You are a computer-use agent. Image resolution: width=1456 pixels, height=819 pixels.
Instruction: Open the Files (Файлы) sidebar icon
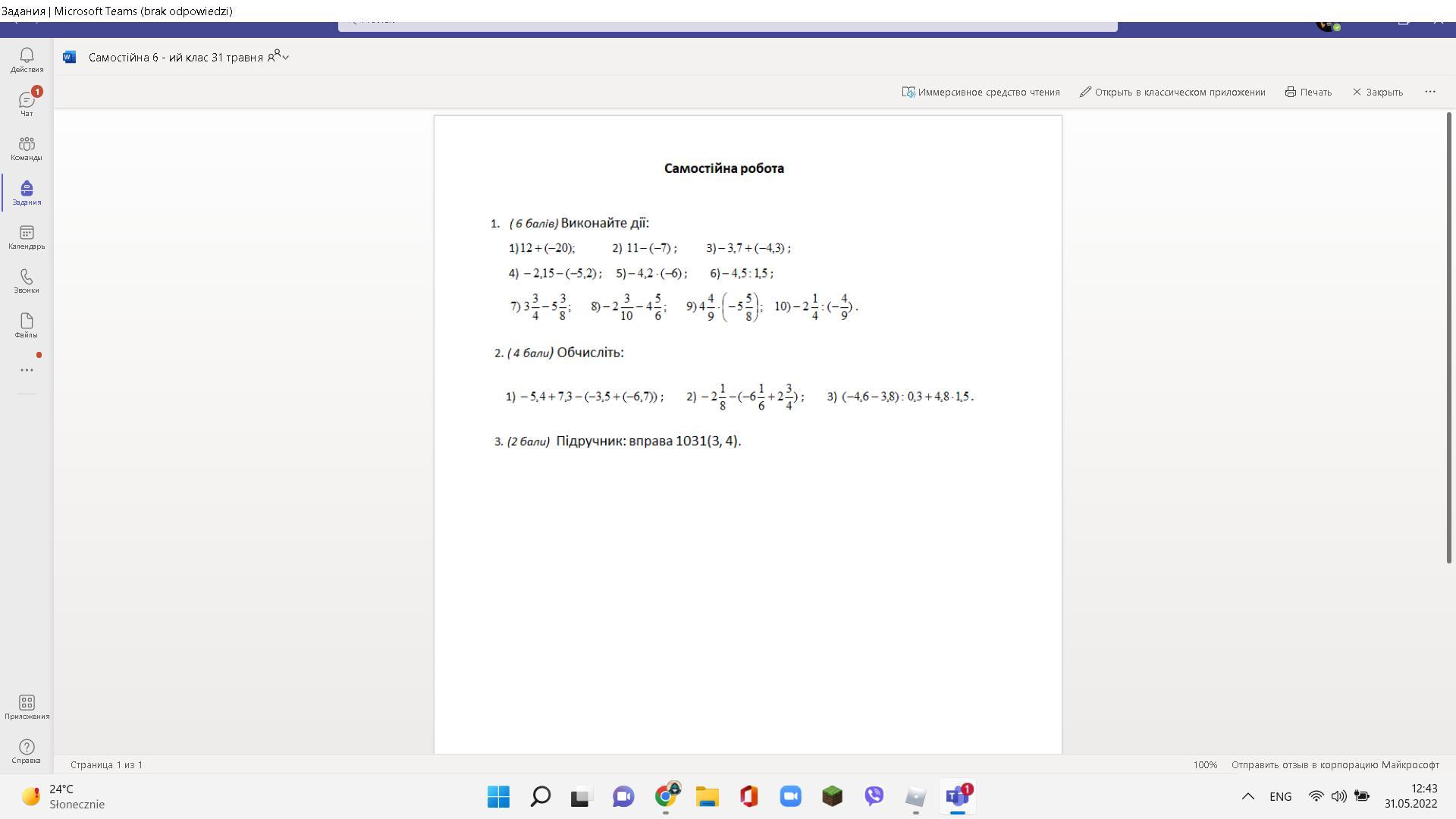click(27, 325)
